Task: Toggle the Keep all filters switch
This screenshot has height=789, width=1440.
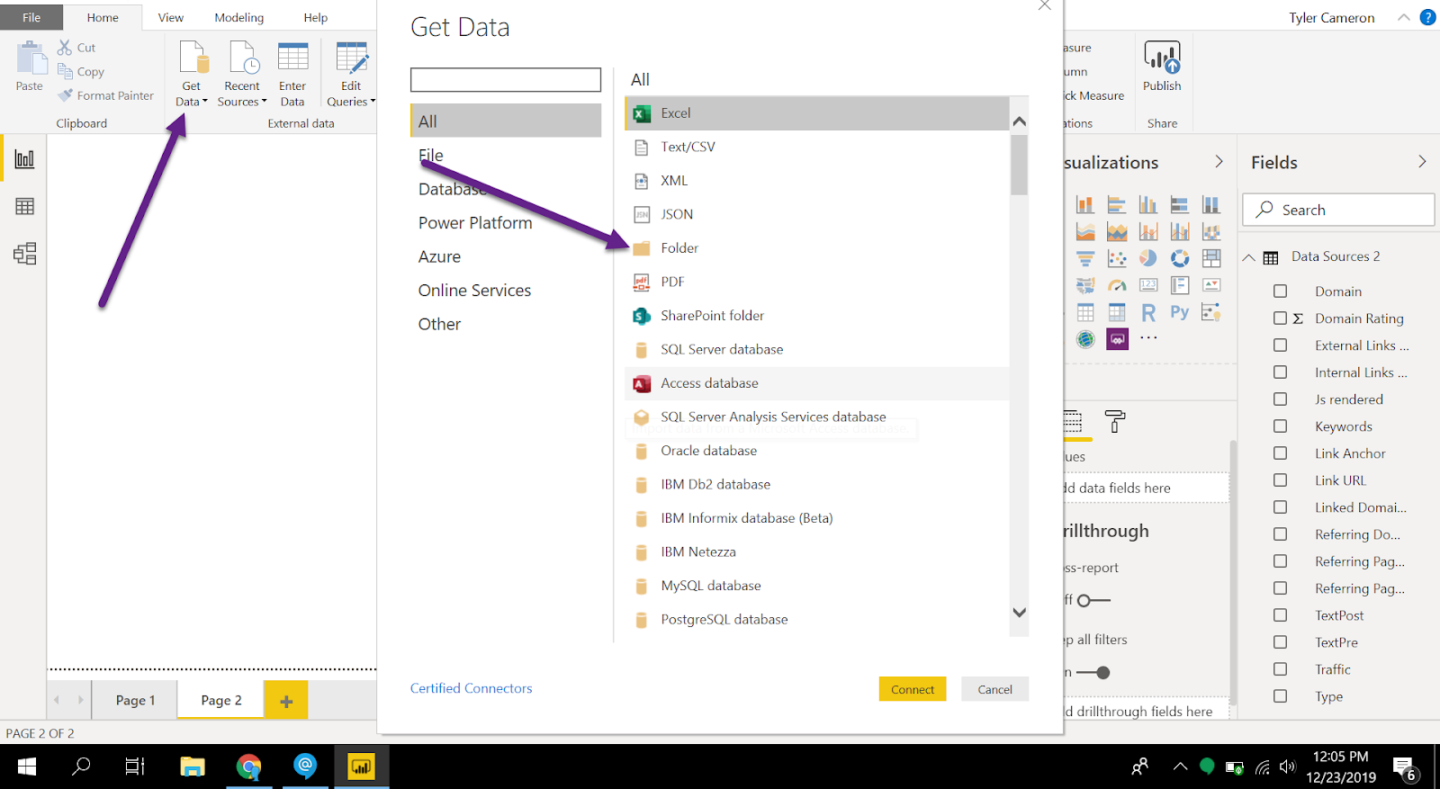Action: (1093, 673)
